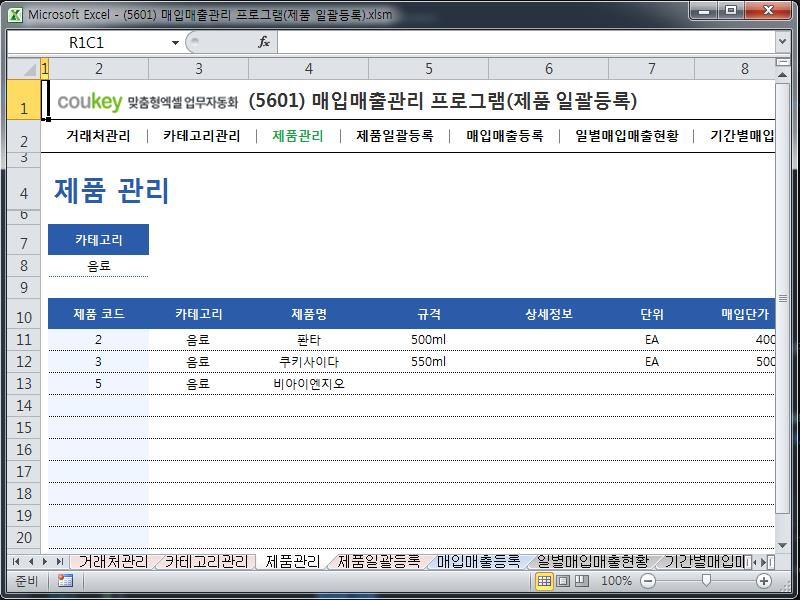
Task: Click the 단위 table header
Action: click(652, 314)
